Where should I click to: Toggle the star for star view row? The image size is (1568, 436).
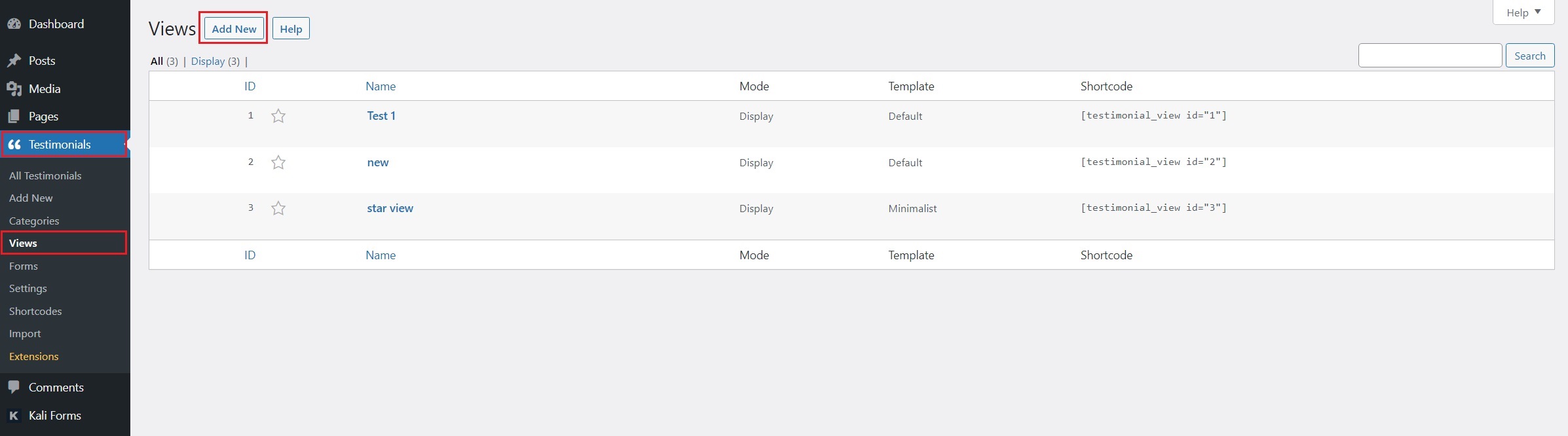pos(278,208)
